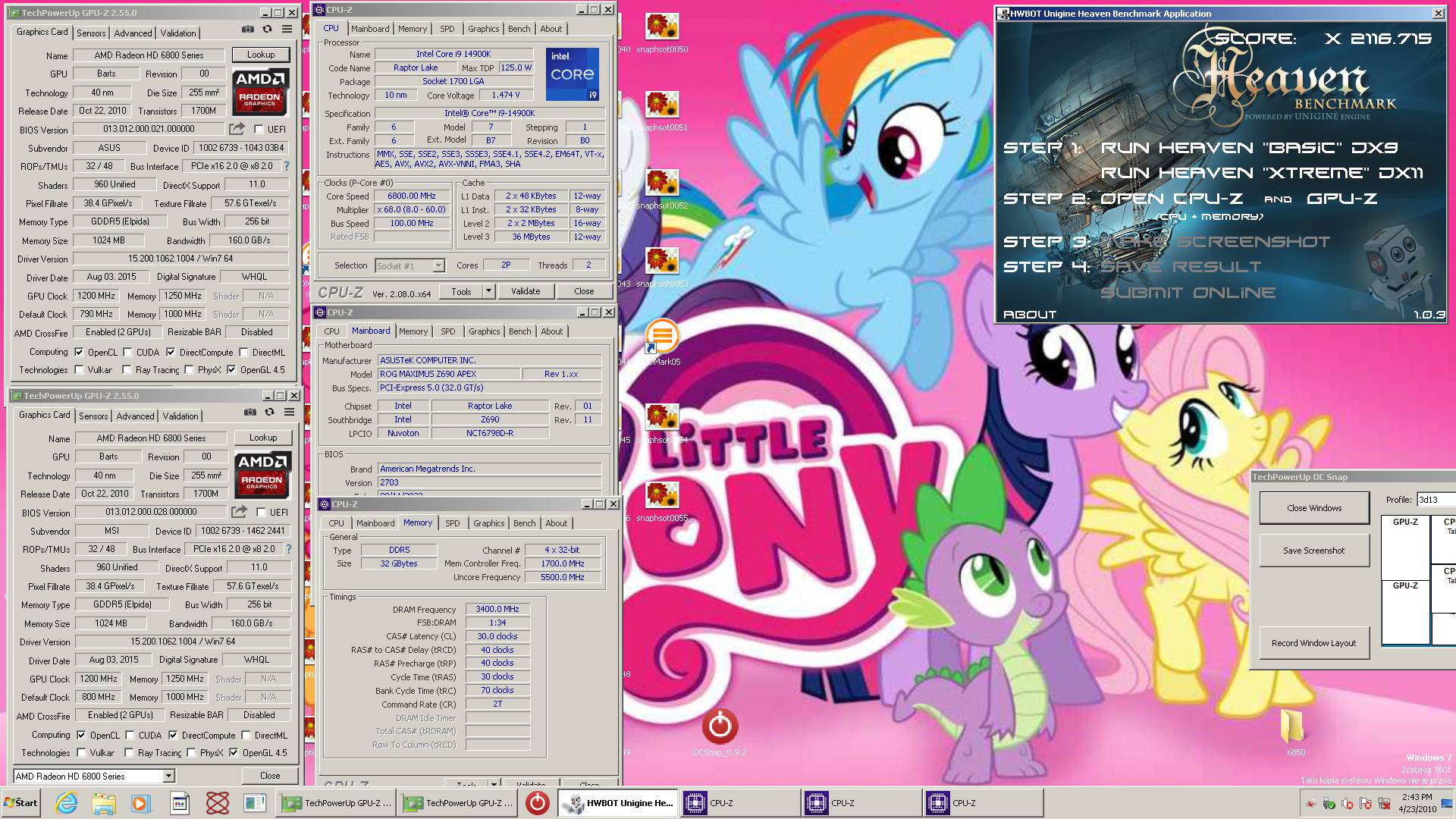The width and height of the screenshot is (1456, 819).
Task: Click Close Windows in OC Snap
Action: pos(1314,508)
